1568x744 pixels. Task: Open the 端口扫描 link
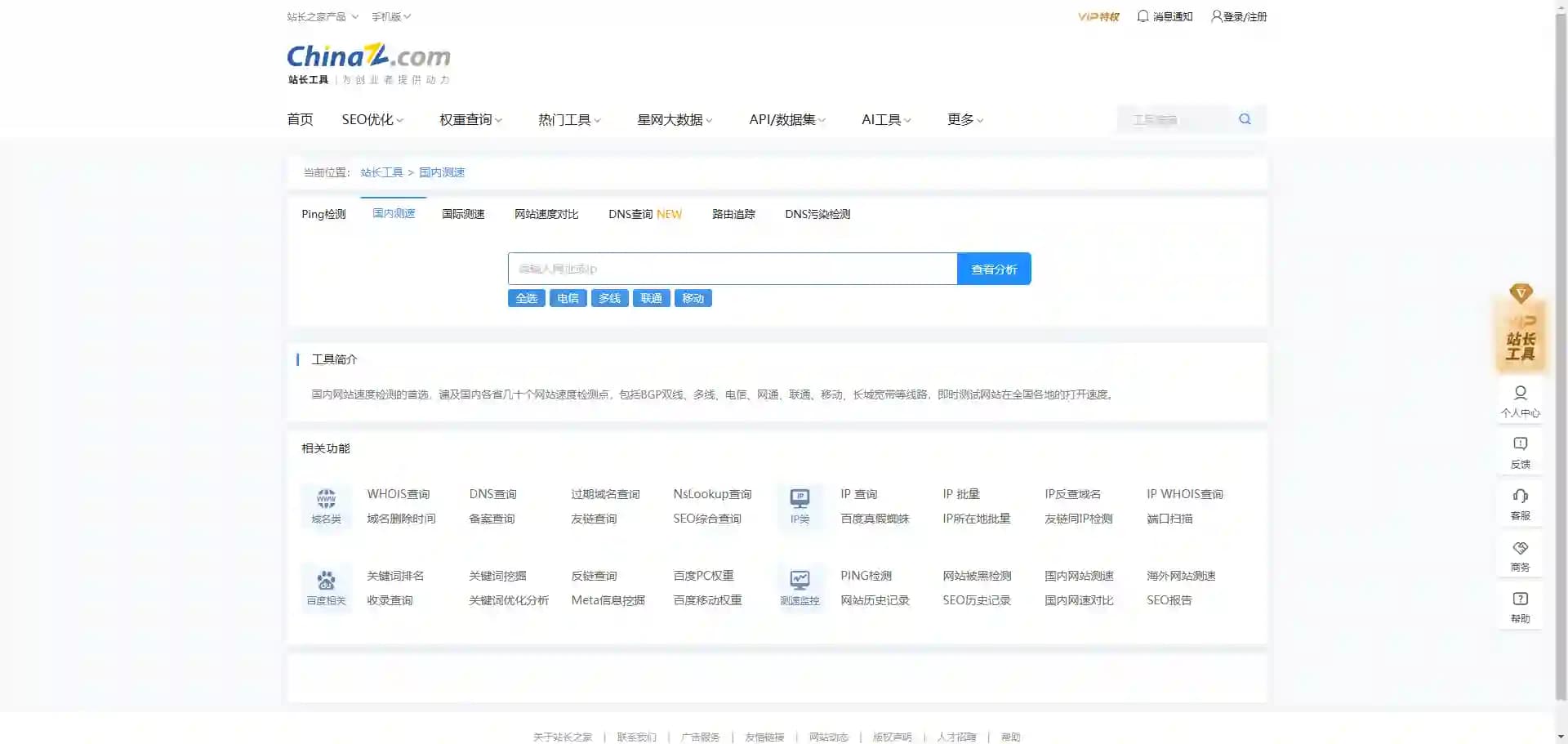[x=1169, y=519]
